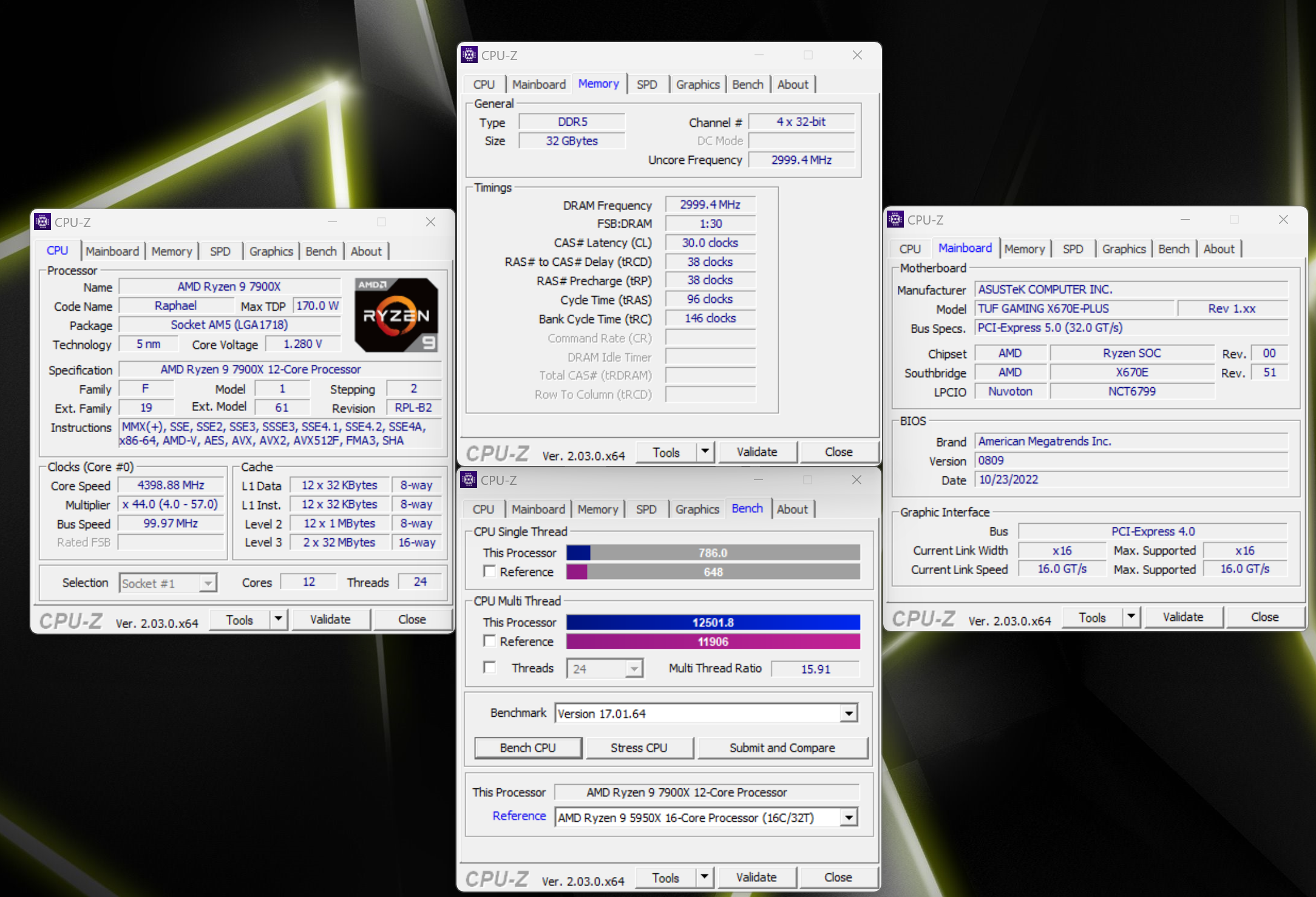The image size is (1316, 897).
Task: Enable the Single Thread Reference checkbox
Action: 489,572
